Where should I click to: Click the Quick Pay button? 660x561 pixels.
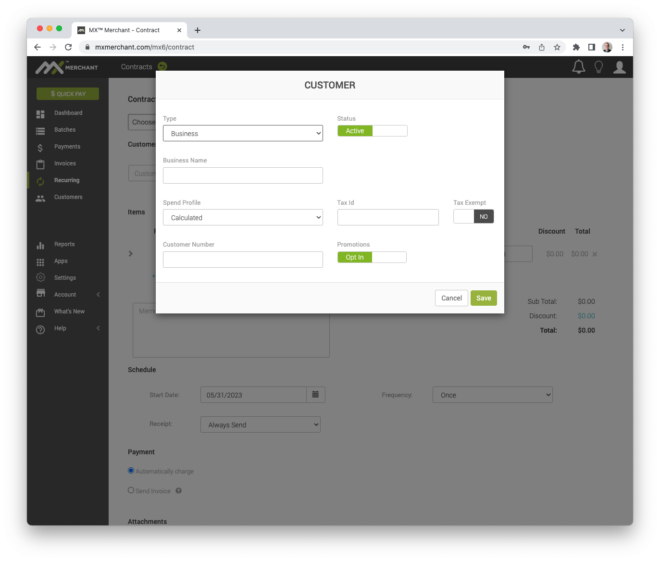68,94
